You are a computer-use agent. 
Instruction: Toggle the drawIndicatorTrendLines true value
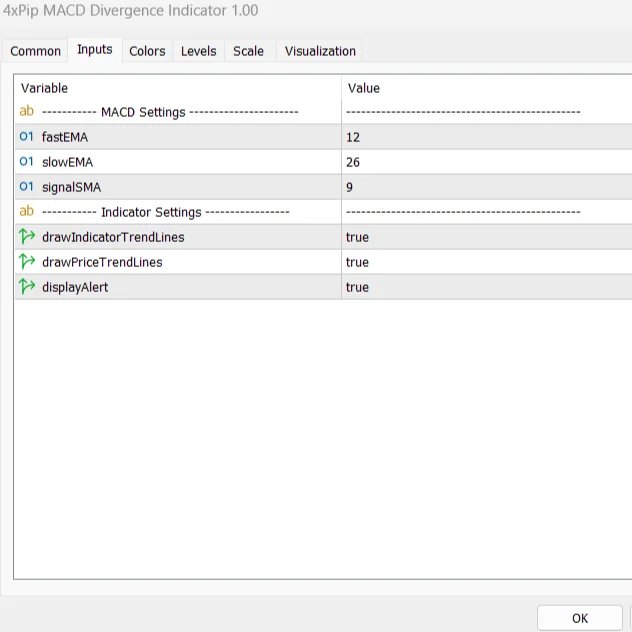[357, 237]
